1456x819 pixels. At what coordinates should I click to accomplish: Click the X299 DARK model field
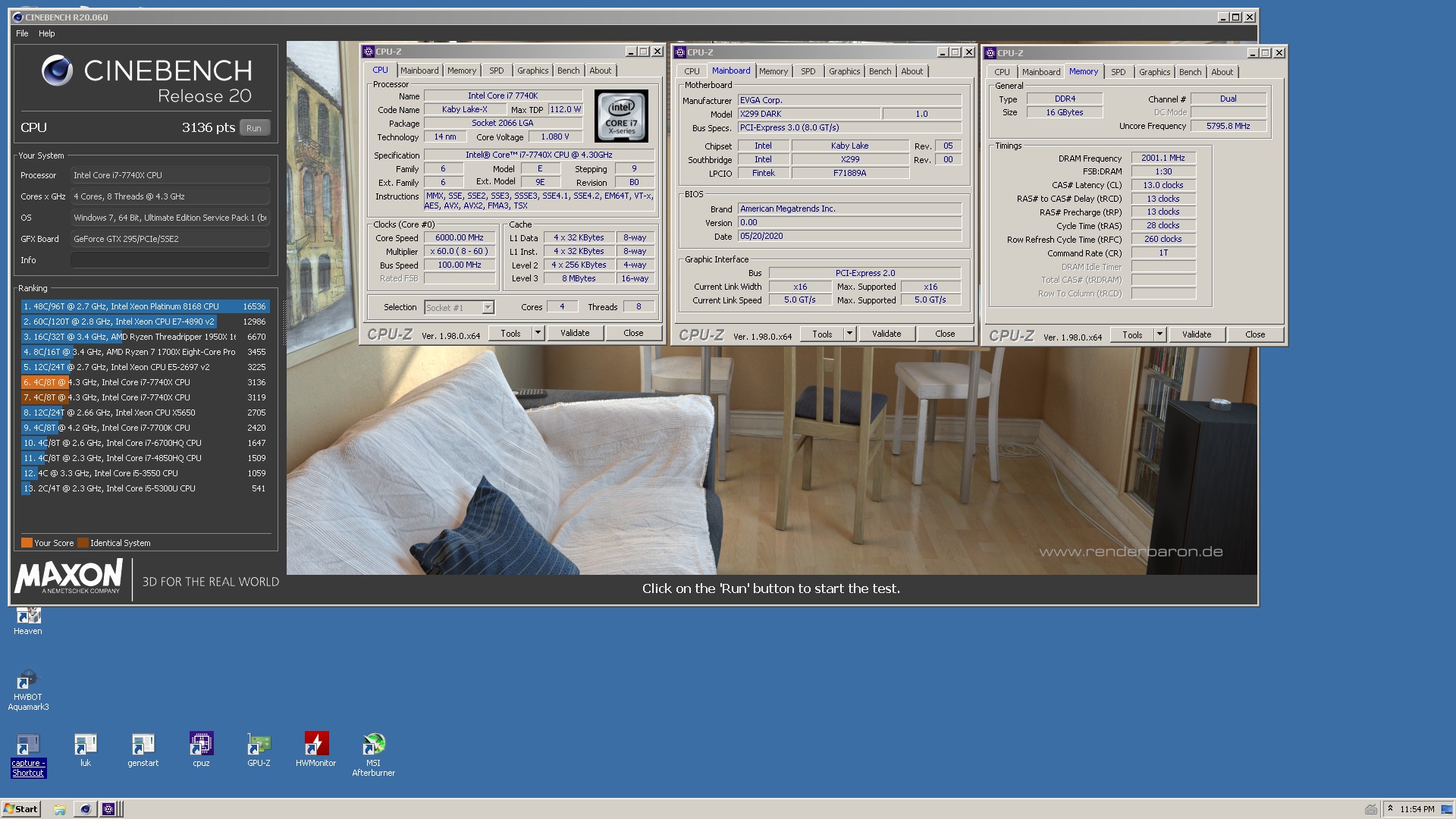click(809, 114)
